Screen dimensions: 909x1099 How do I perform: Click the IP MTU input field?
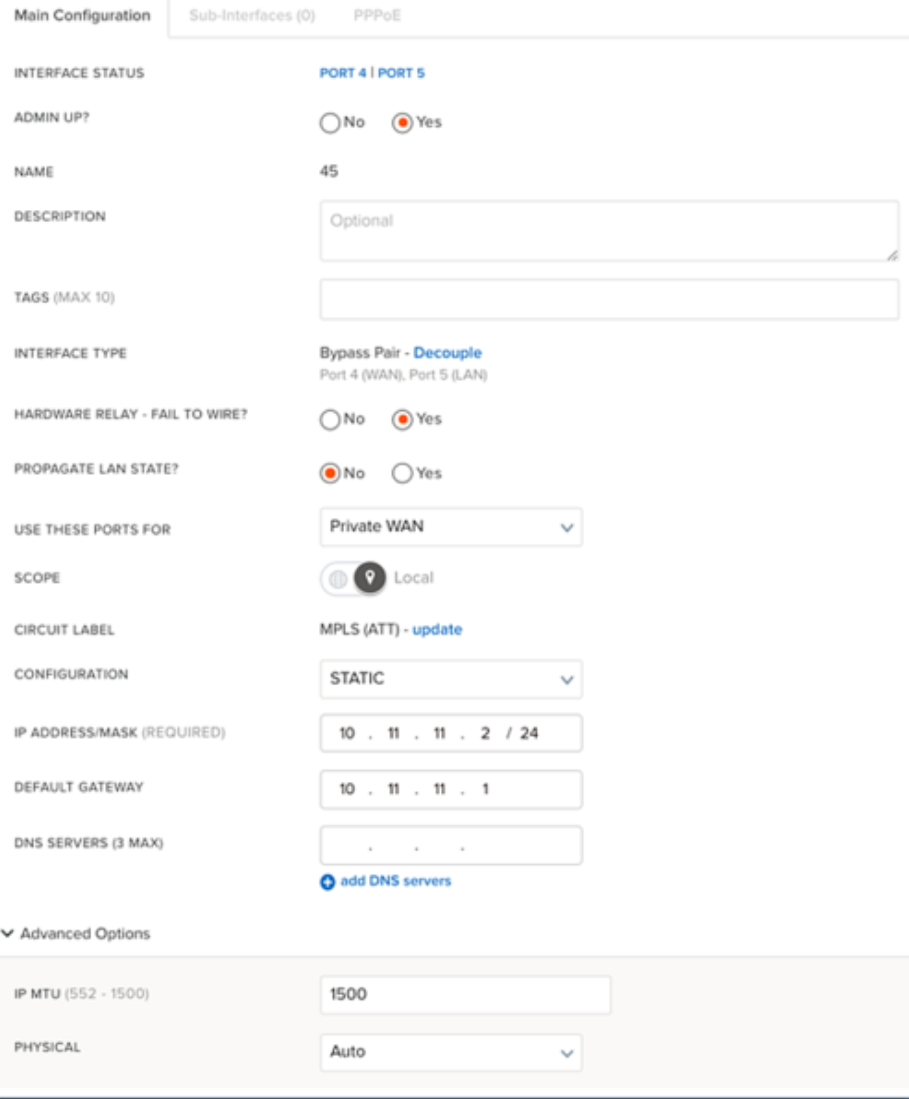click(465, 996)
